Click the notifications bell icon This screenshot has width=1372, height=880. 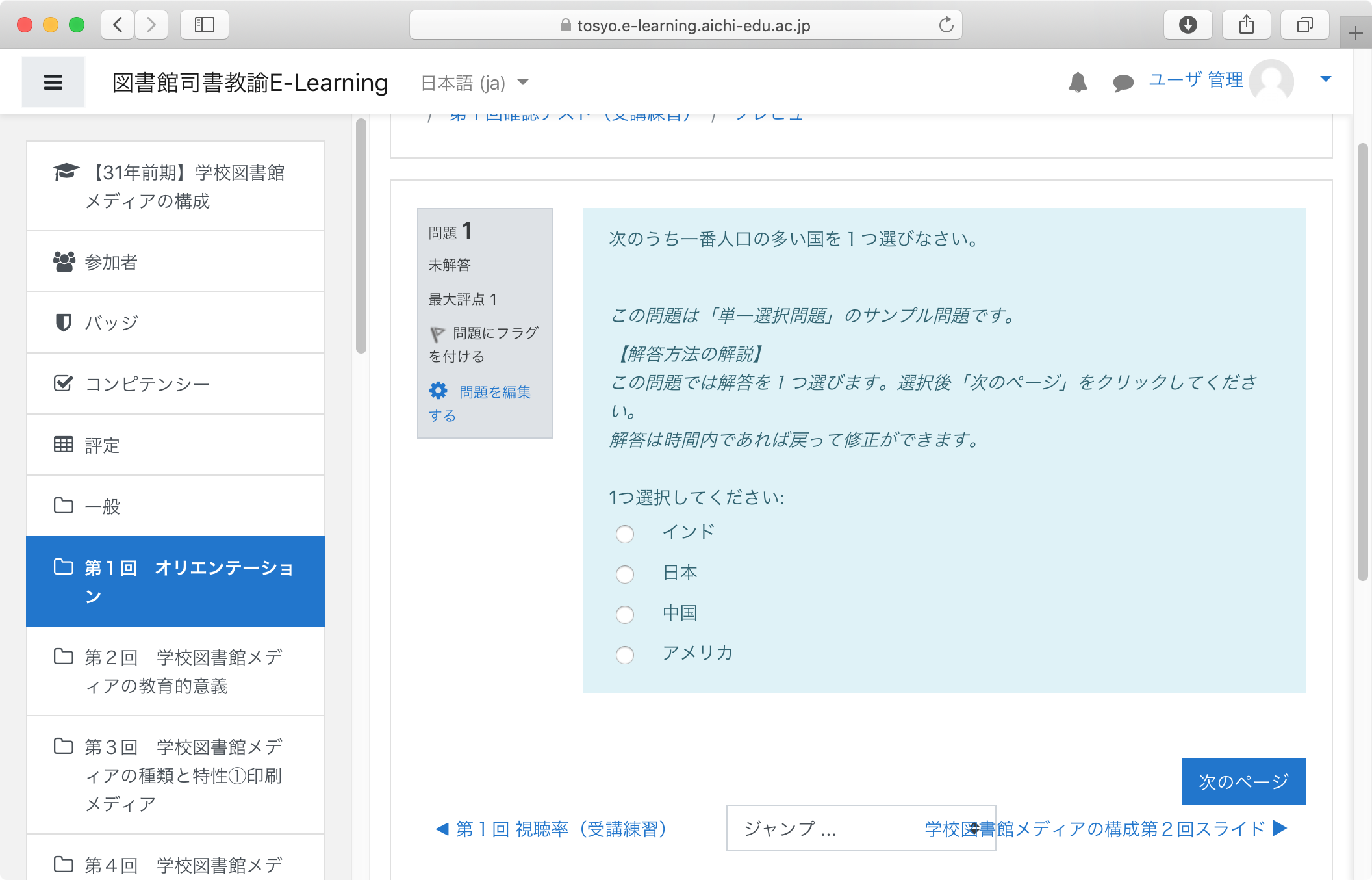(x=1078, y=83)
